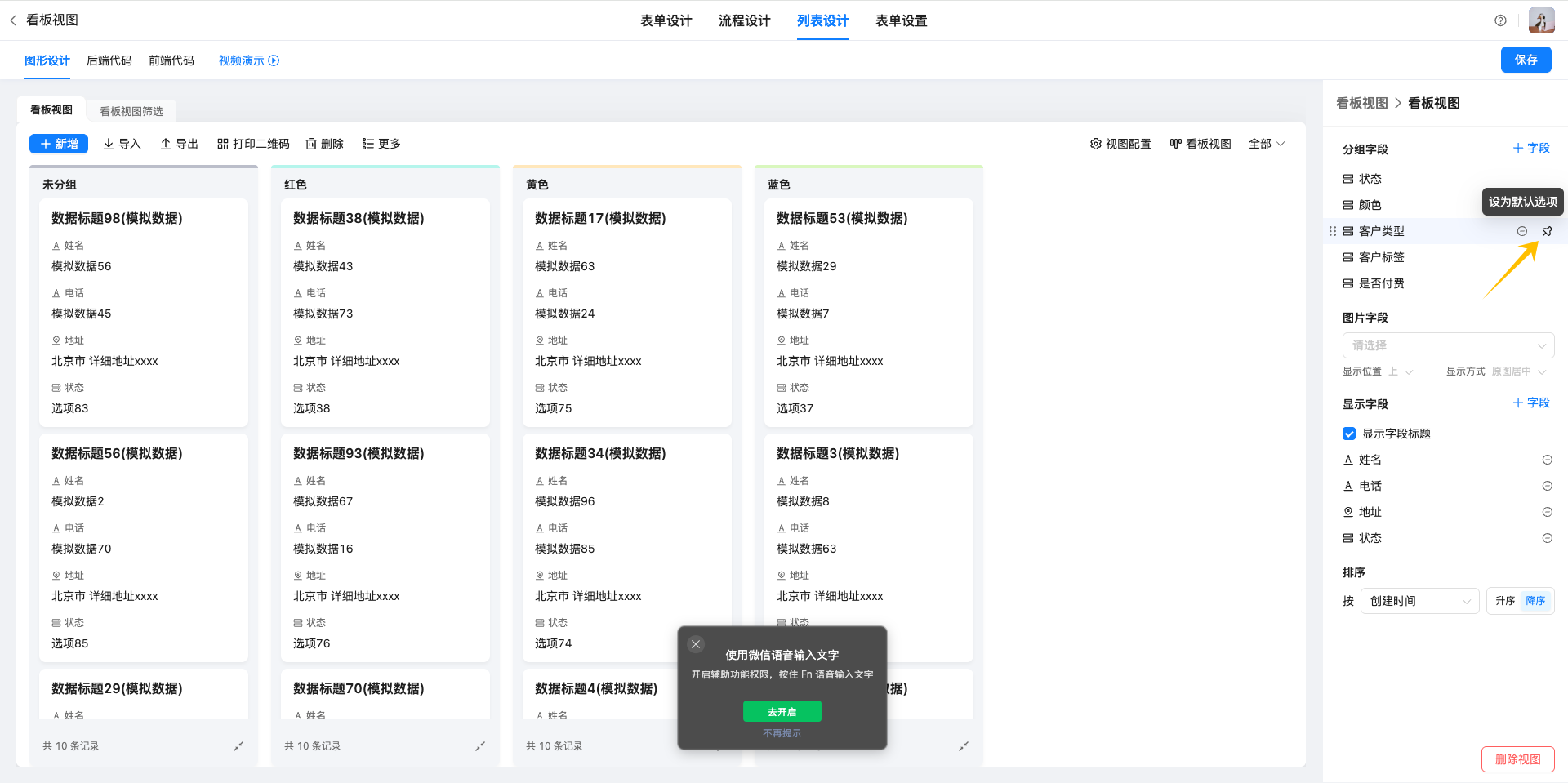Viewport: 1568px width, 783px height.
Task: Open the 看板视图 view switcher
Action: pos(1200,144)
